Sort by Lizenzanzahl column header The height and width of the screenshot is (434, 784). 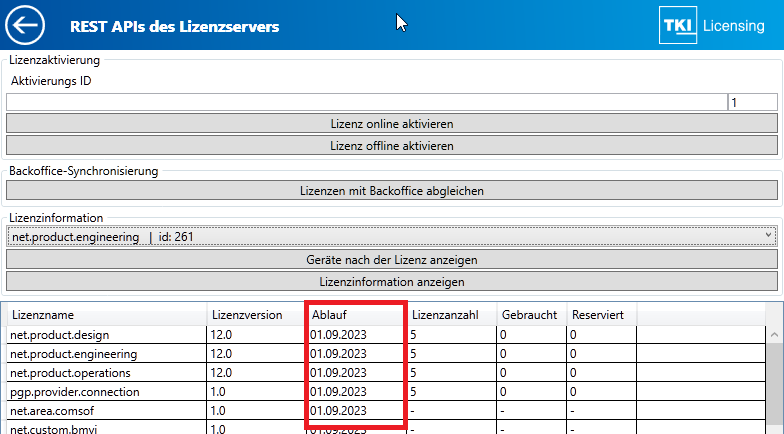pyautogui.click(x=452, y=315)
